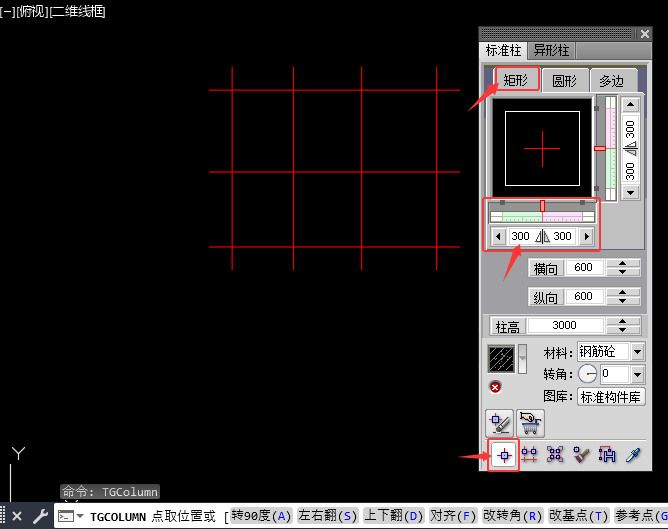Image resolution: width=668 pixels, height=529 pixels.
Task: Click the X to close the command line
Action: (17, 517)
